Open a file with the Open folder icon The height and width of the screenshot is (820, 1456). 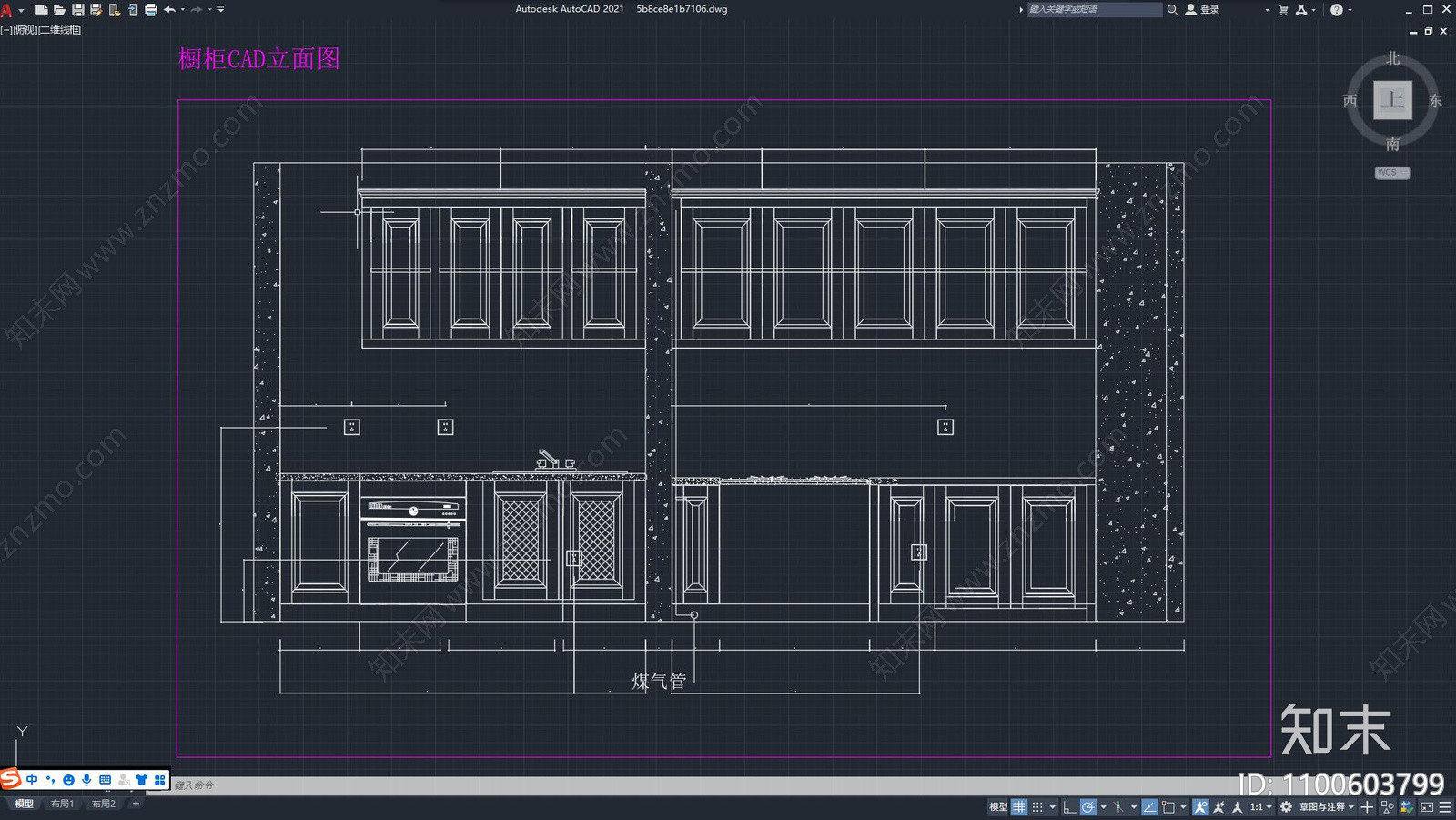pyautogui.click(x=59, y=10)
